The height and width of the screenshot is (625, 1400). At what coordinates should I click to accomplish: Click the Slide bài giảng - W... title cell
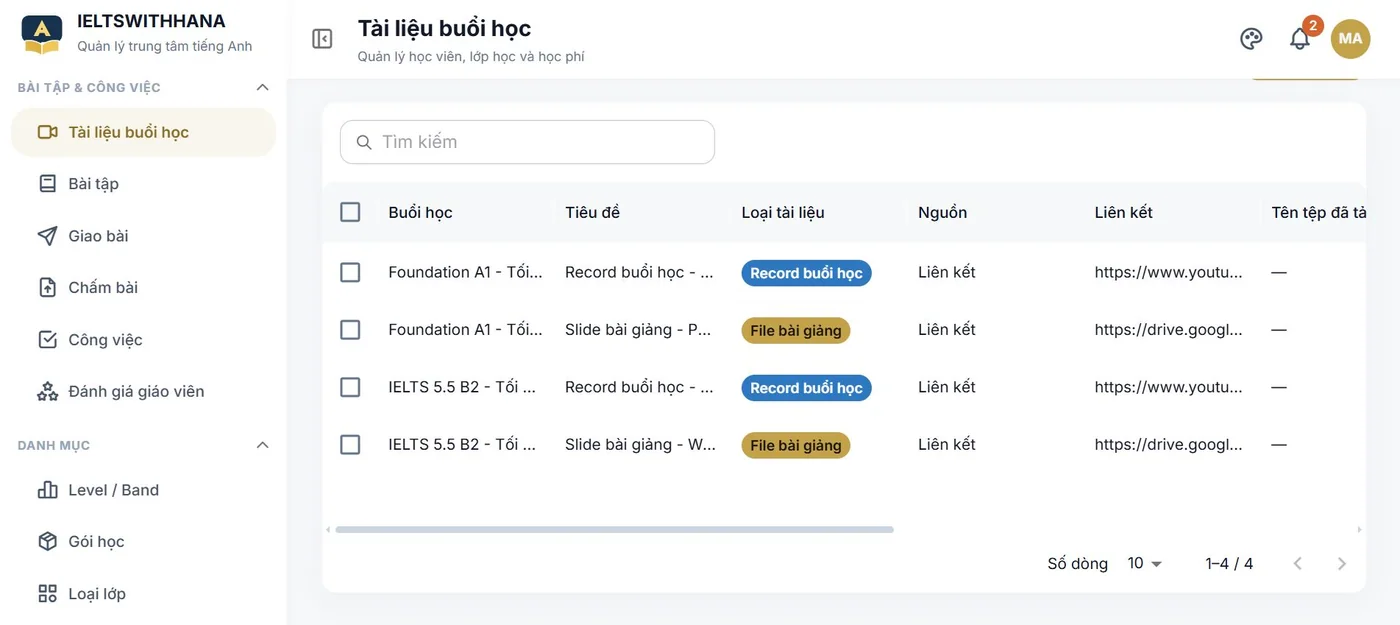tap(640, 445)
